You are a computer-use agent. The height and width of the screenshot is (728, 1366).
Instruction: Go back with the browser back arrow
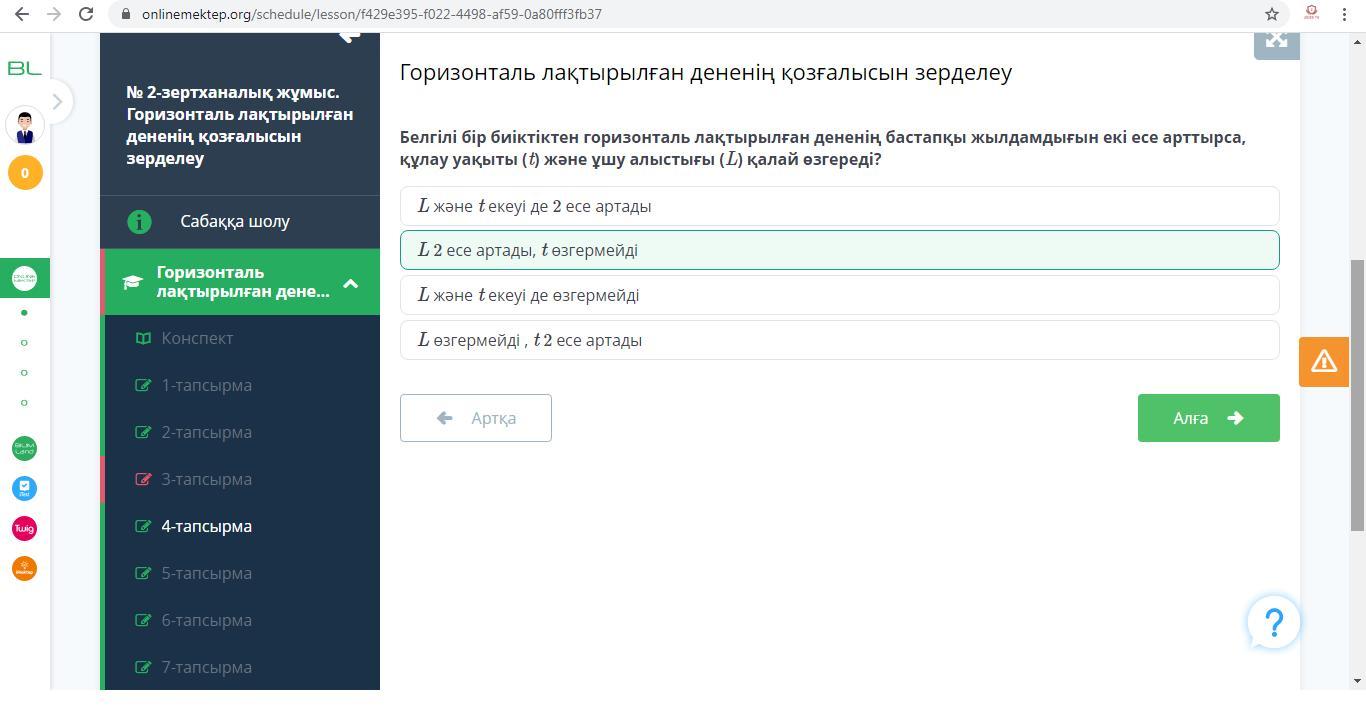pyautogui.click(x=22, y=14)
